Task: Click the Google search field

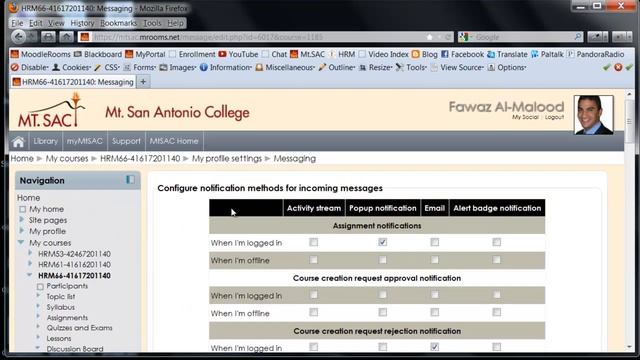Action: click(522, 37)
